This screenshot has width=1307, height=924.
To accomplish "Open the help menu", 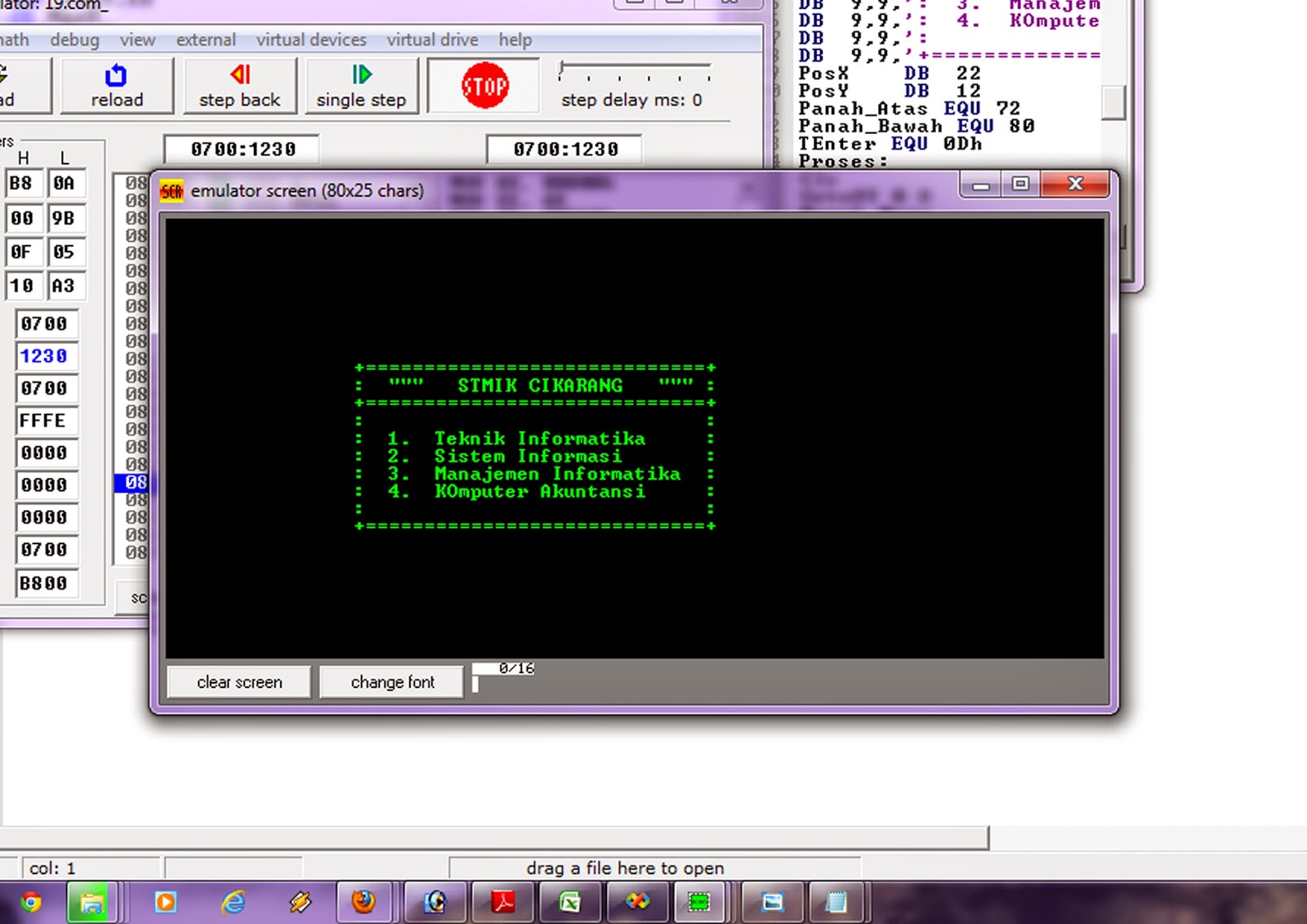I will (x=515, y=39).
